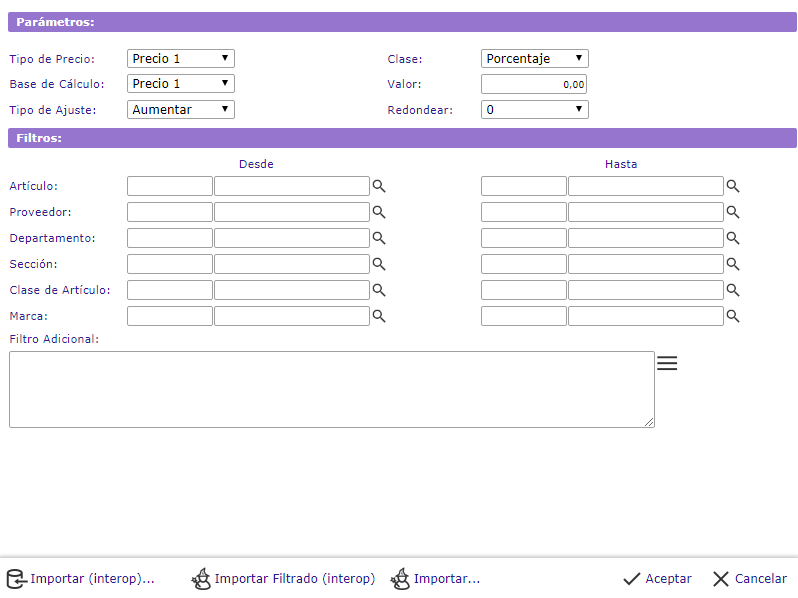Focus Artículo Desde code field
The height and width of the screenshot is (598, 798).
(x=170, y=186)
